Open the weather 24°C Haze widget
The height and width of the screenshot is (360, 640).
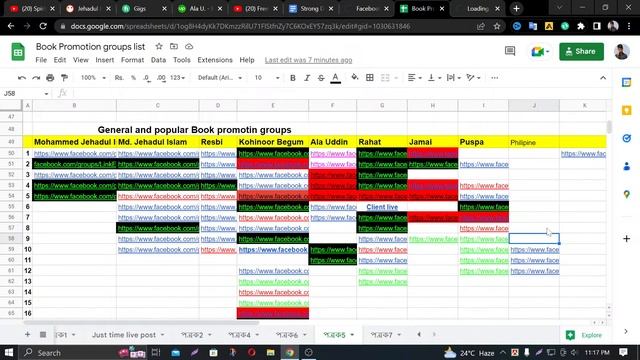point(469,353)
